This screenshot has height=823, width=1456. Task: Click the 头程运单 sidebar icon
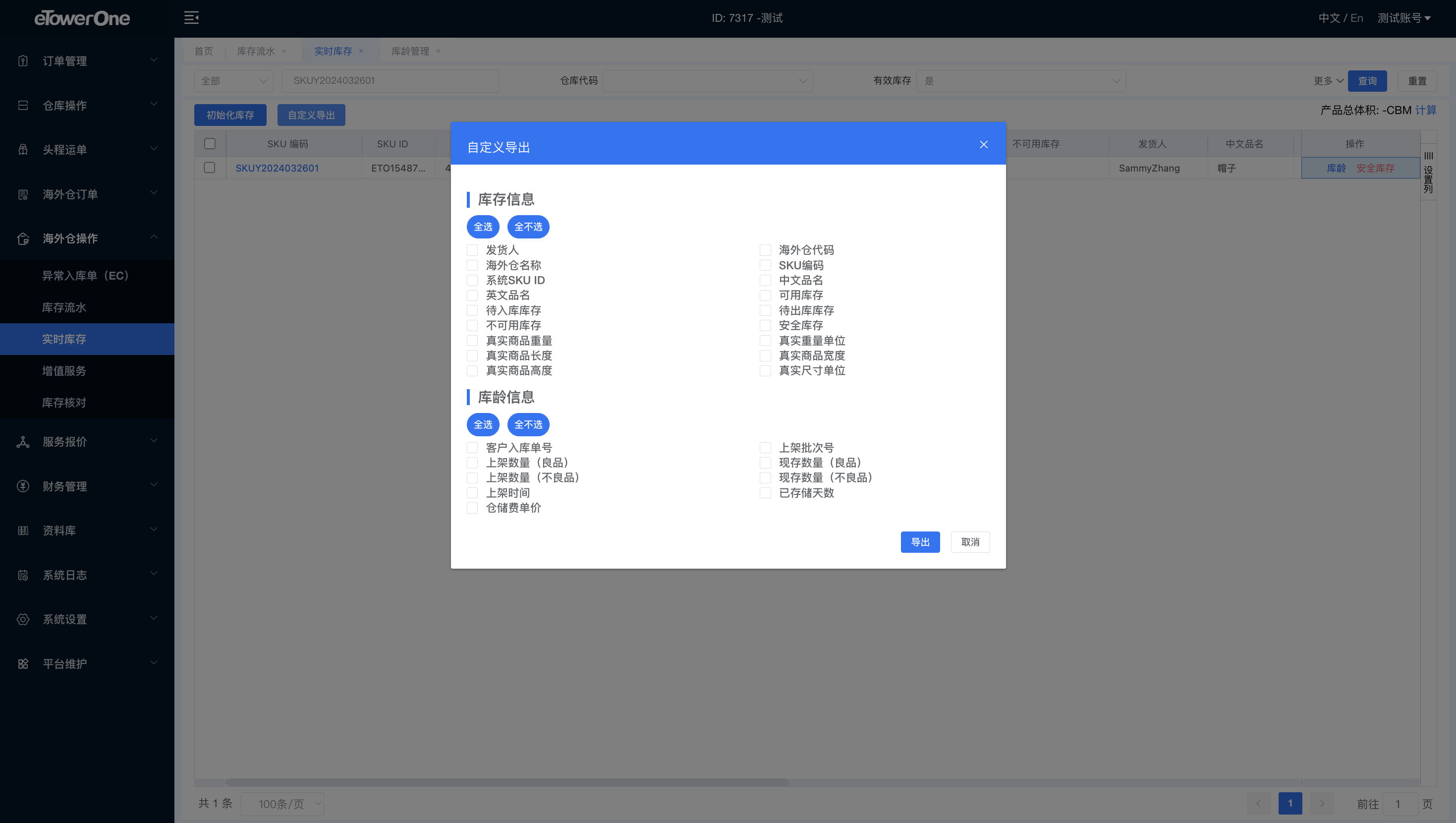pos(23,149)
